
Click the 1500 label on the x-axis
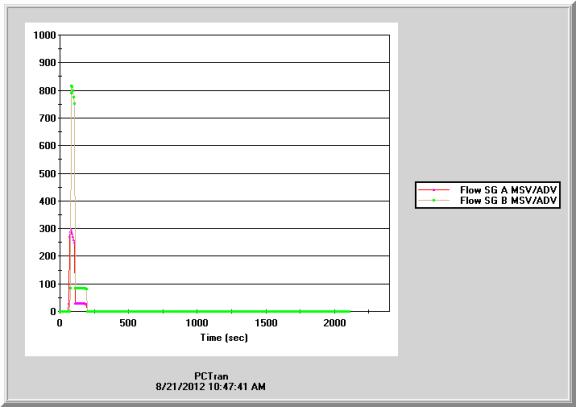266,323
